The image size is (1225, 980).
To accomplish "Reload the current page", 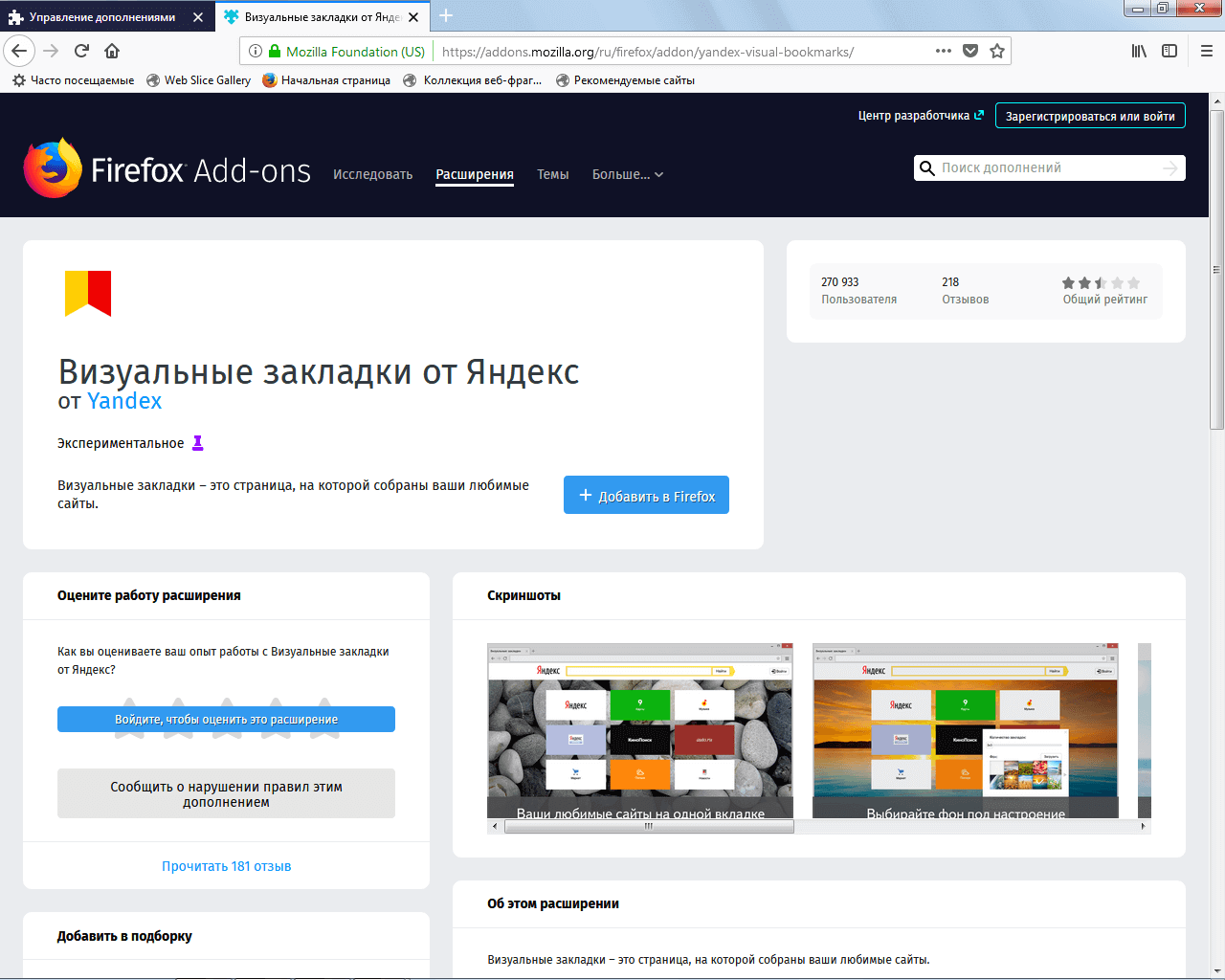I will 81,51.
